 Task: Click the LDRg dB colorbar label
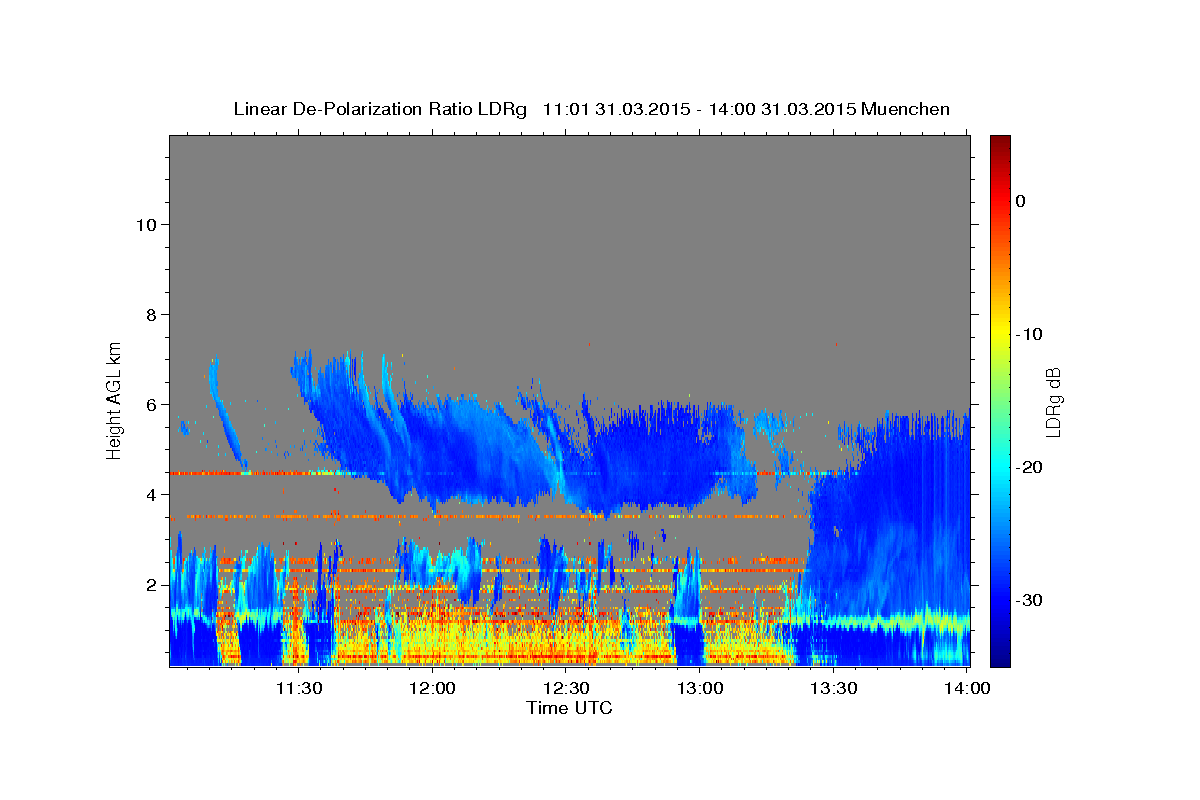(x=1053, y=402)
